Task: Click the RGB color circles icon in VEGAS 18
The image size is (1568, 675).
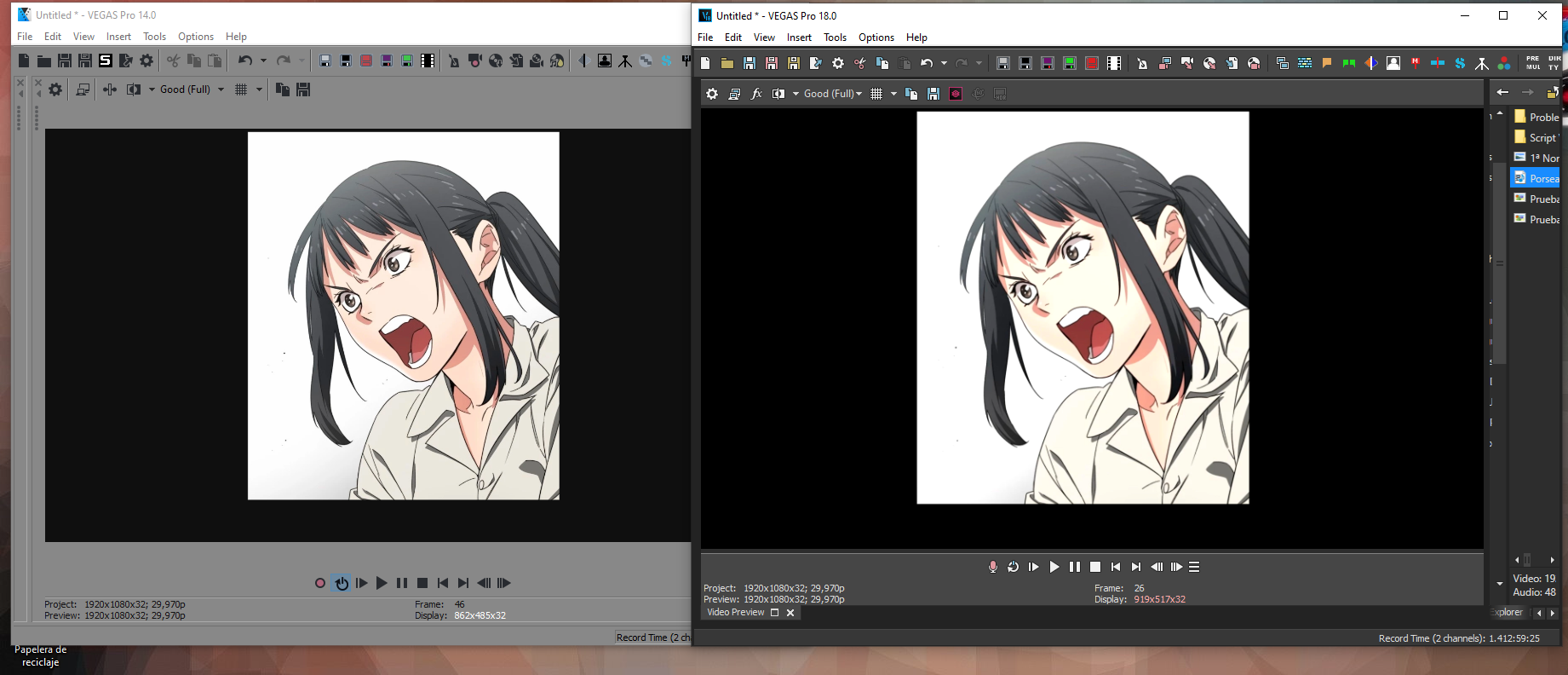Action: click(x=1504, y=63)
